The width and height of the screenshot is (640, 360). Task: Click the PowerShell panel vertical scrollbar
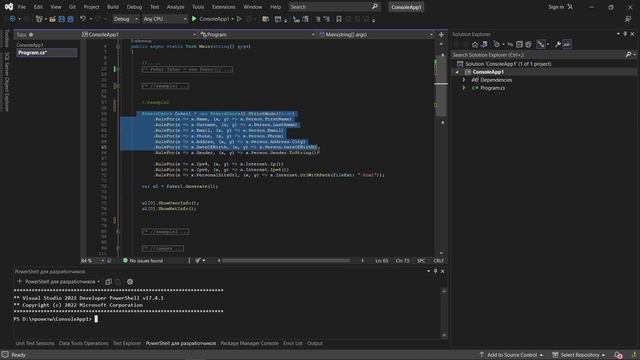click(x=444, y=313)
